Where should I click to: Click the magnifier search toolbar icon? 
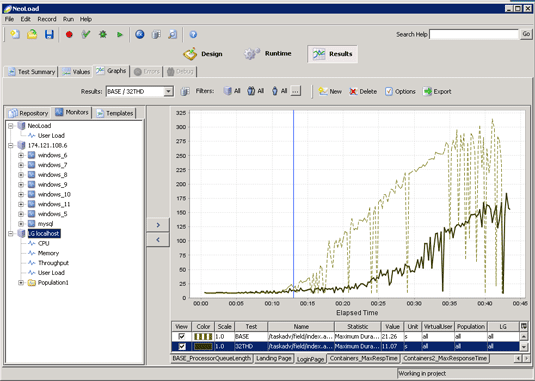(x=173, y=34)
